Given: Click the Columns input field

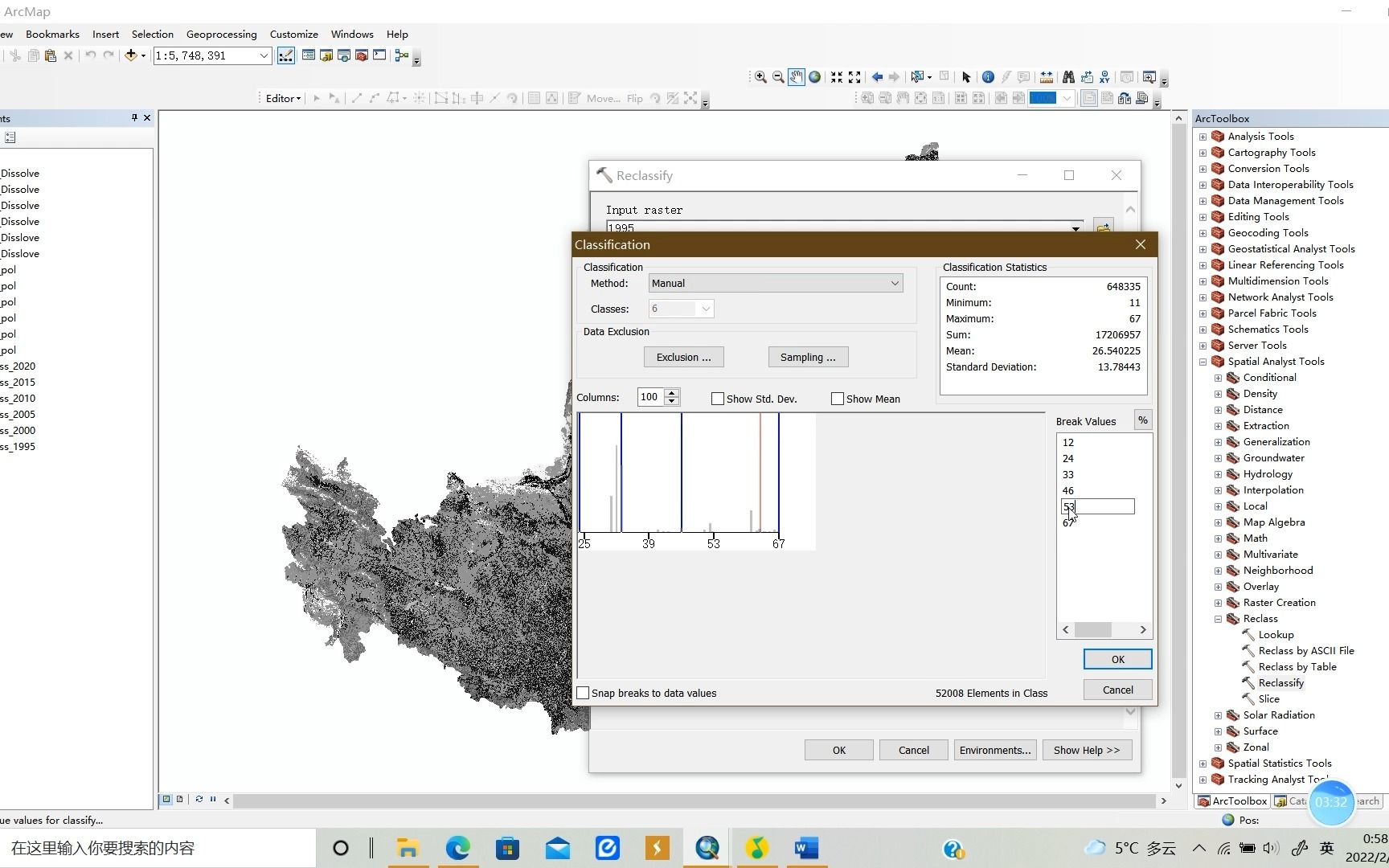Looking at the screenshot, I should (650, 396).
